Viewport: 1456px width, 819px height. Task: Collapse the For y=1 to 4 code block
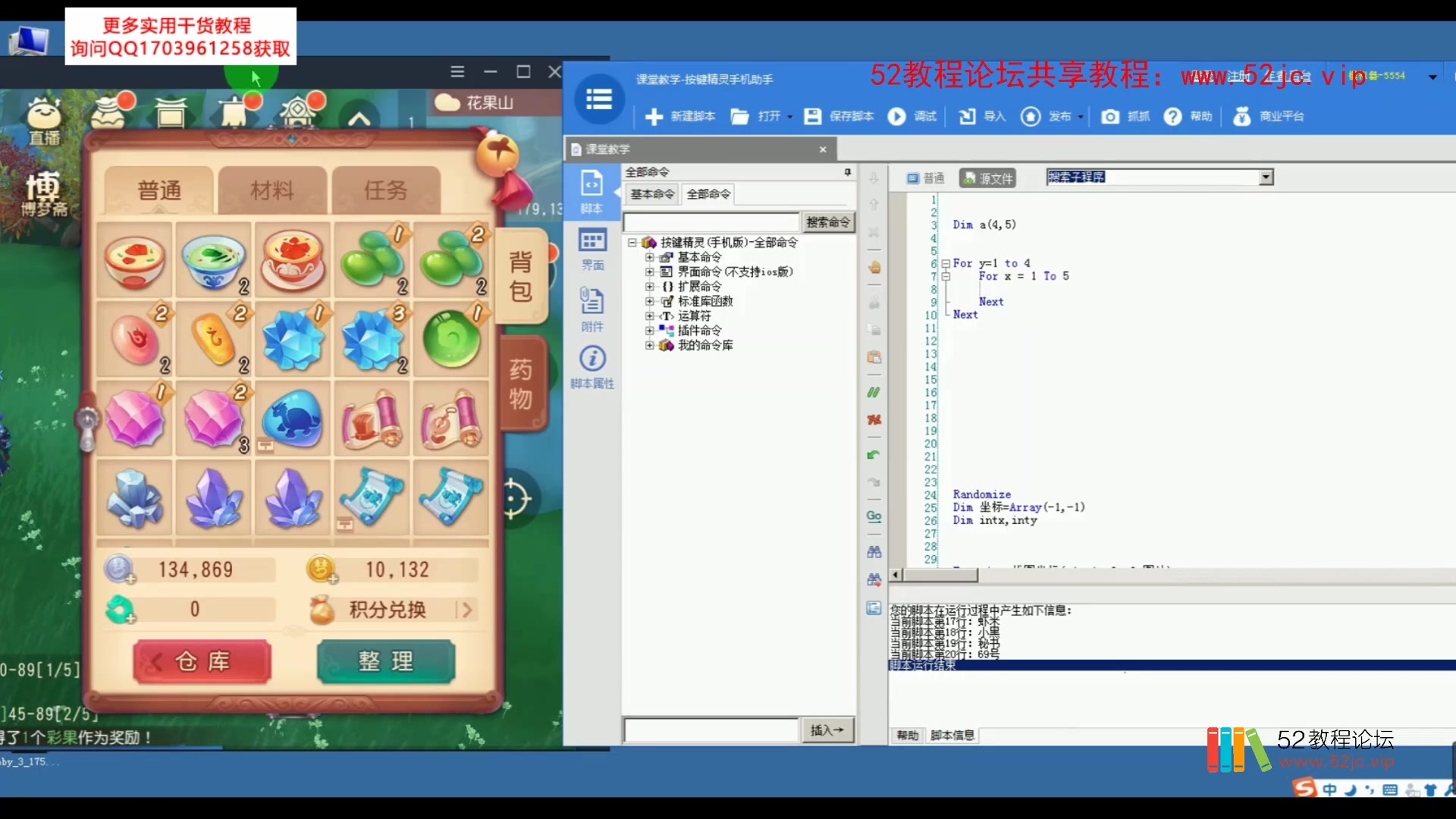coord(946,264)
